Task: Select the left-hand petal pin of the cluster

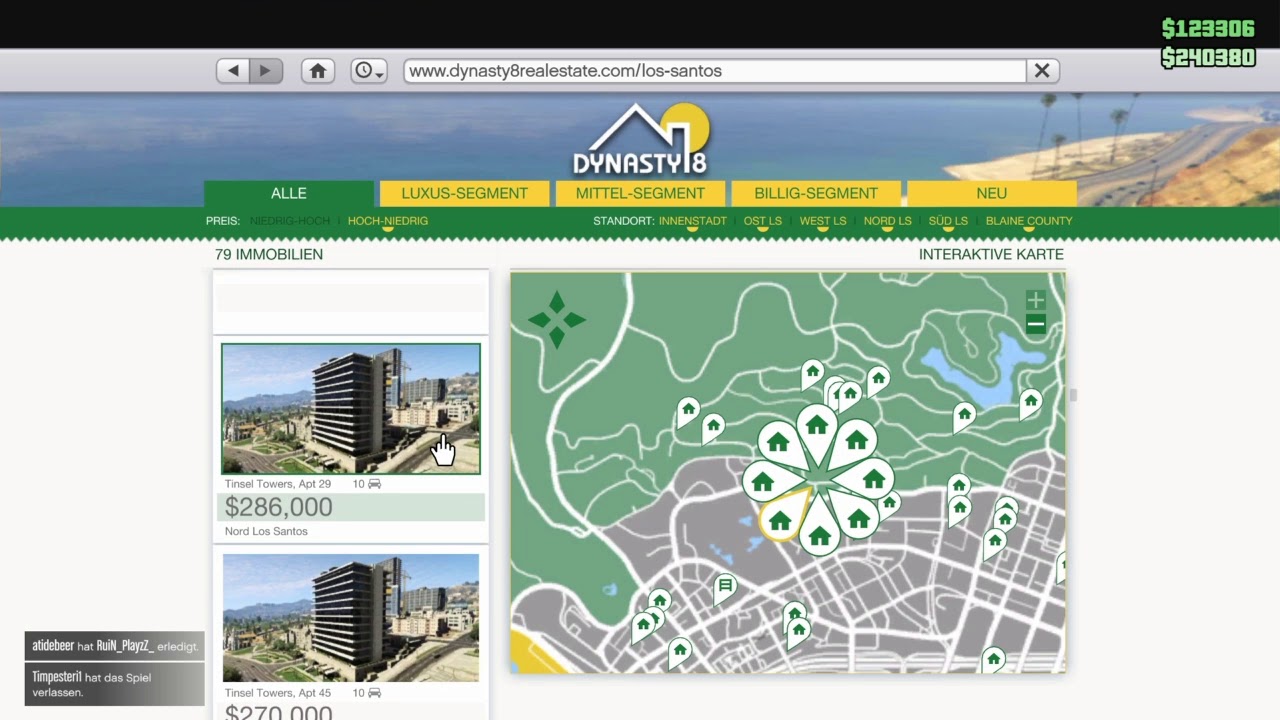Action: click(x=765, y=482)
